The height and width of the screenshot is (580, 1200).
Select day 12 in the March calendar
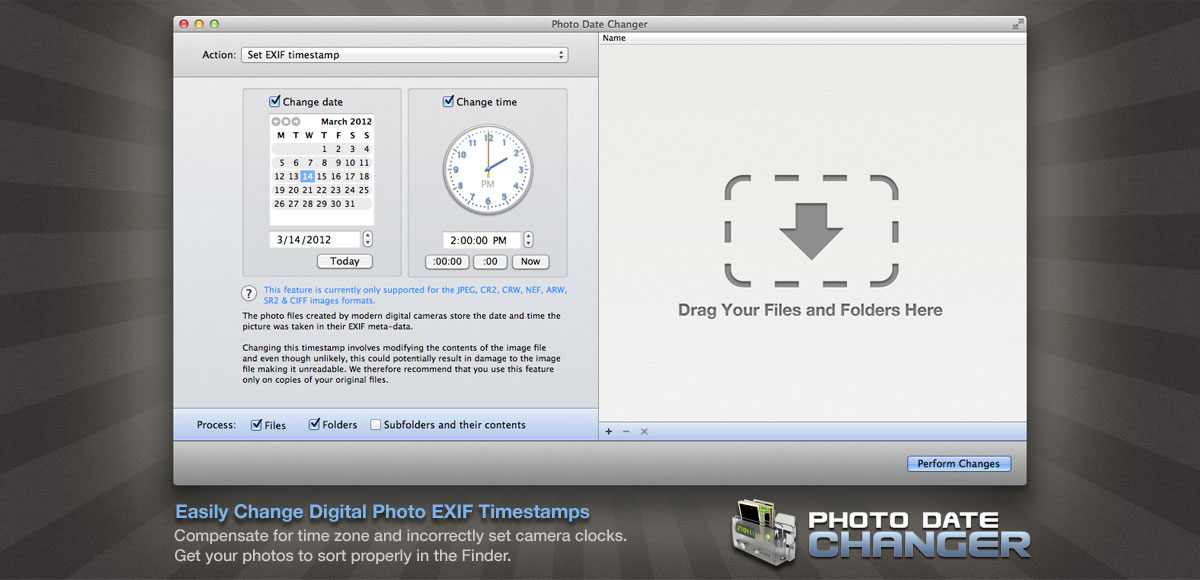click(x=280, y=176)
